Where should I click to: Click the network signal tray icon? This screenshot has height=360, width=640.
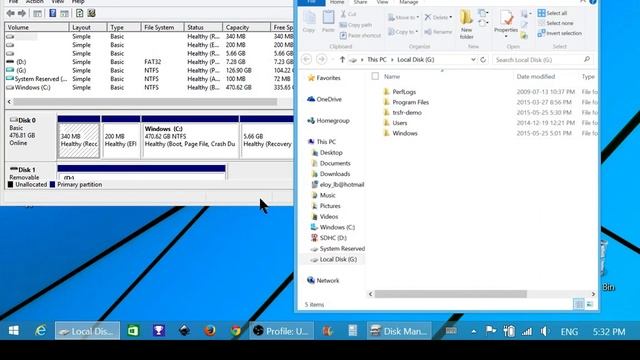pyautogui.click(x=527, y=331)
